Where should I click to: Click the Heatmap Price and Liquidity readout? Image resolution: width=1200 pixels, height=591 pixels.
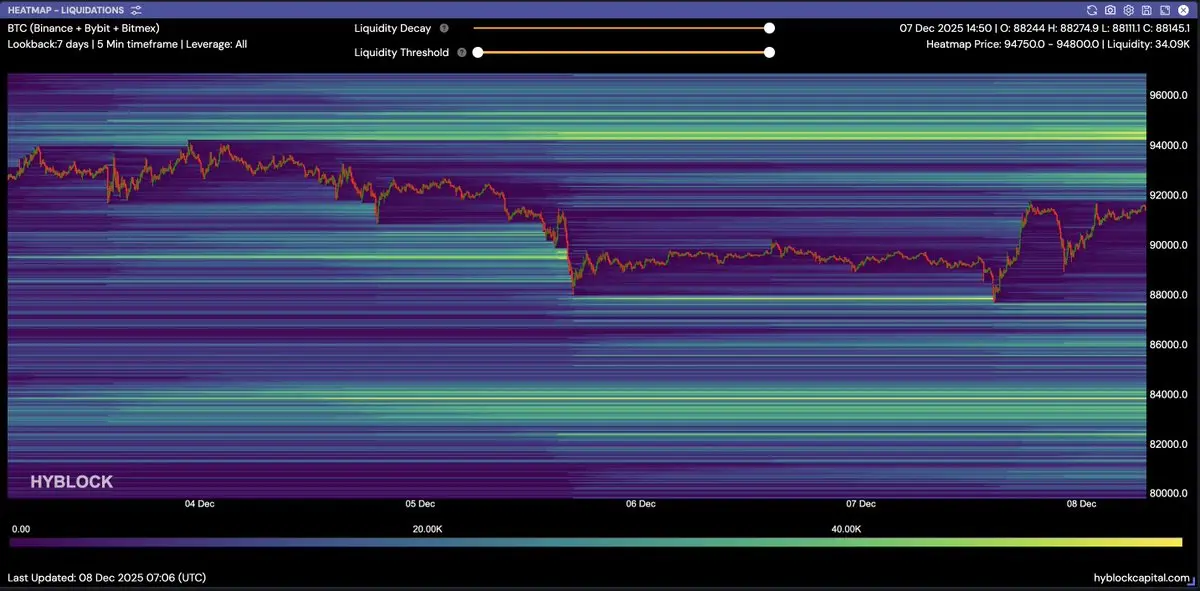pos(1058,45)
